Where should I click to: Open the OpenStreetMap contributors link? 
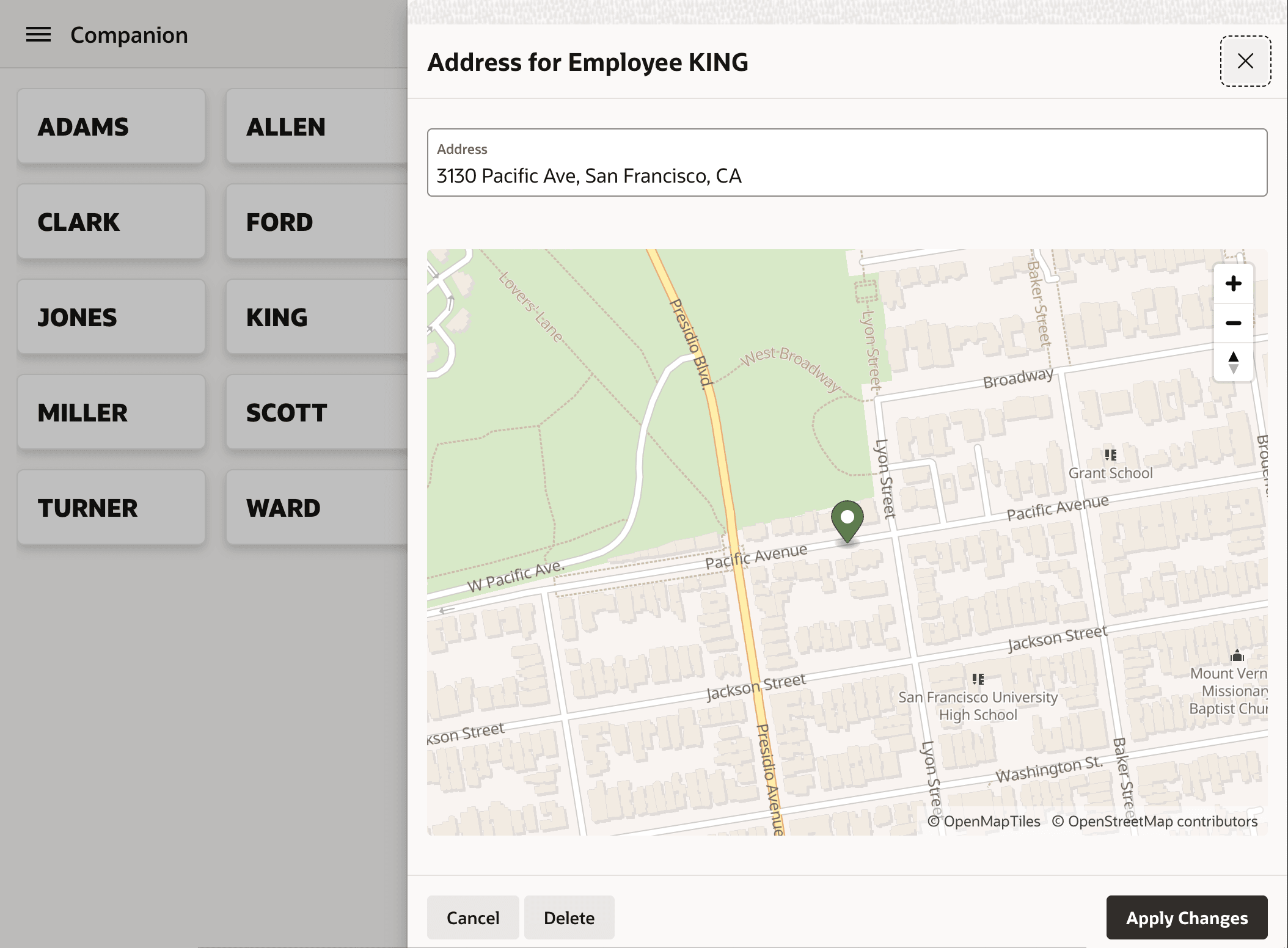tap(1155, 821)
